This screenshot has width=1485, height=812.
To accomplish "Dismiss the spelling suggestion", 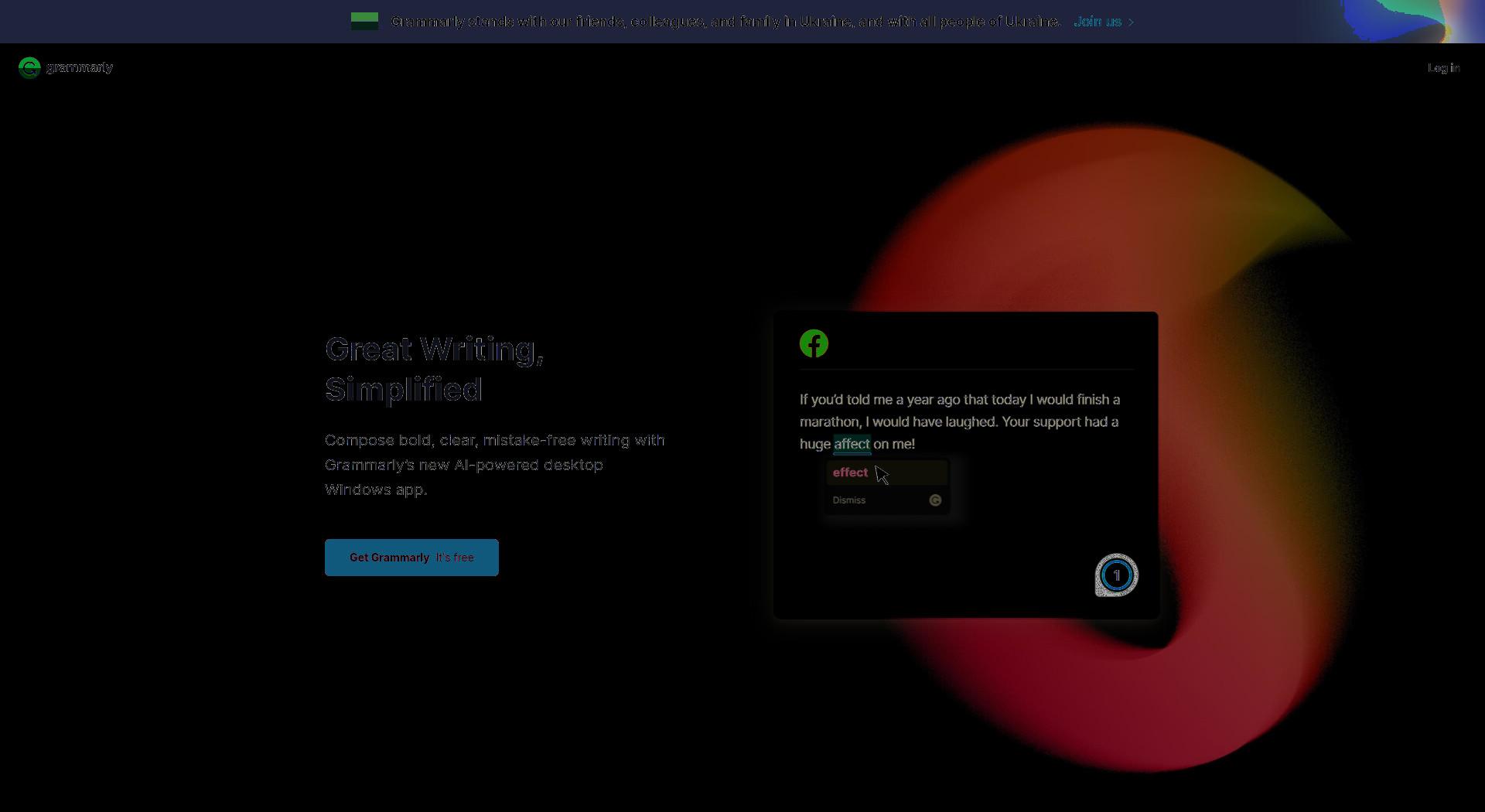I will (849, 500).
